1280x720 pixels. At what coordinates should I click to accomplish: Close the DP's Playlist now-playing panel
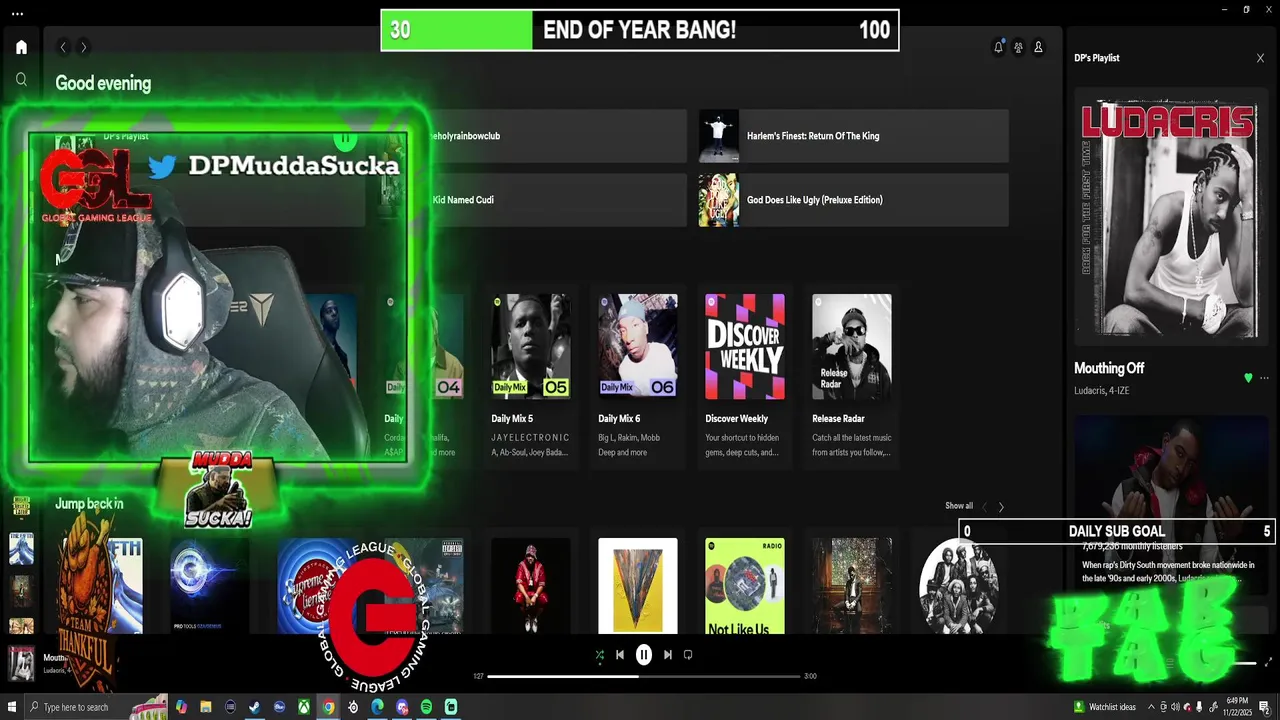(x=1260, y=58)
